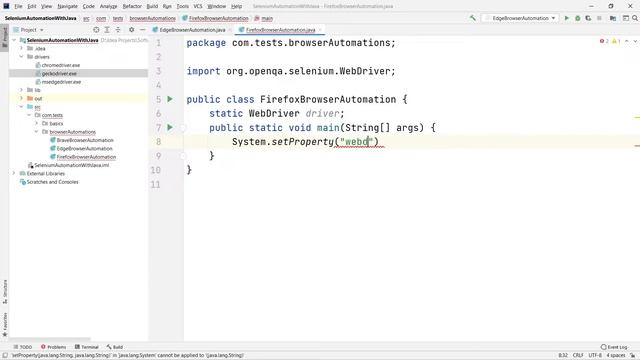This screenshot has width=640, height=360.
Task: Click tool window quick access icon bottom-left
Action: 5,356
